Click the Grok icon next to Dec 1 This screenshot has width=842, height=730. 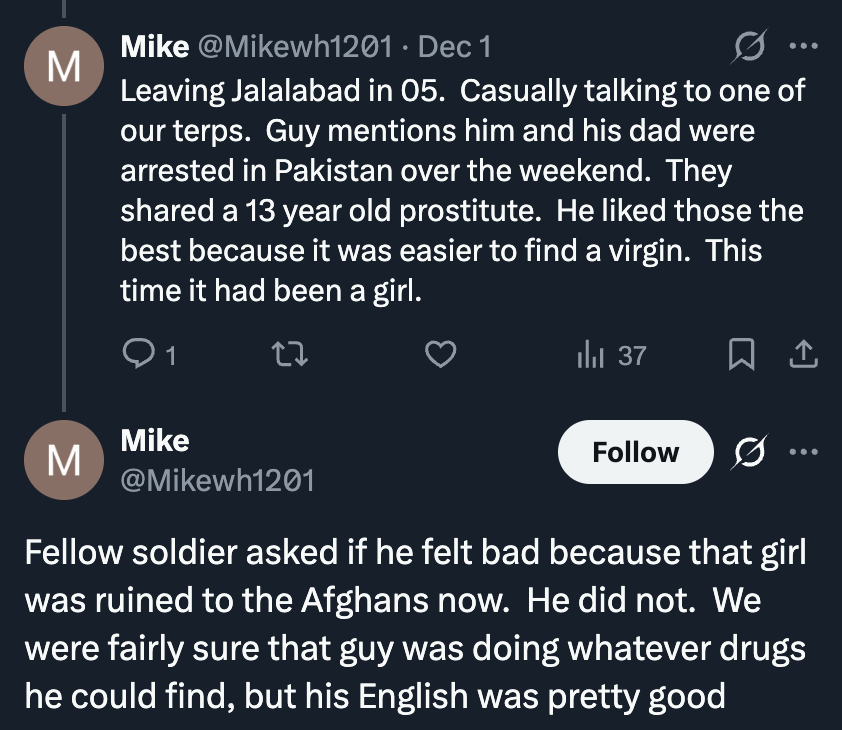pyautogui.click(x=751, y=47)
